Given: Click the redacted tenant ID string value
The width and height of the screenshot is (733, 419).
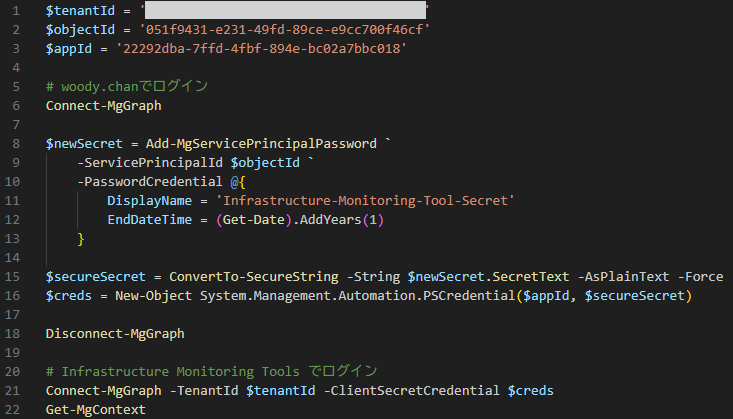Looking at the screenshot, I should 285,11.
